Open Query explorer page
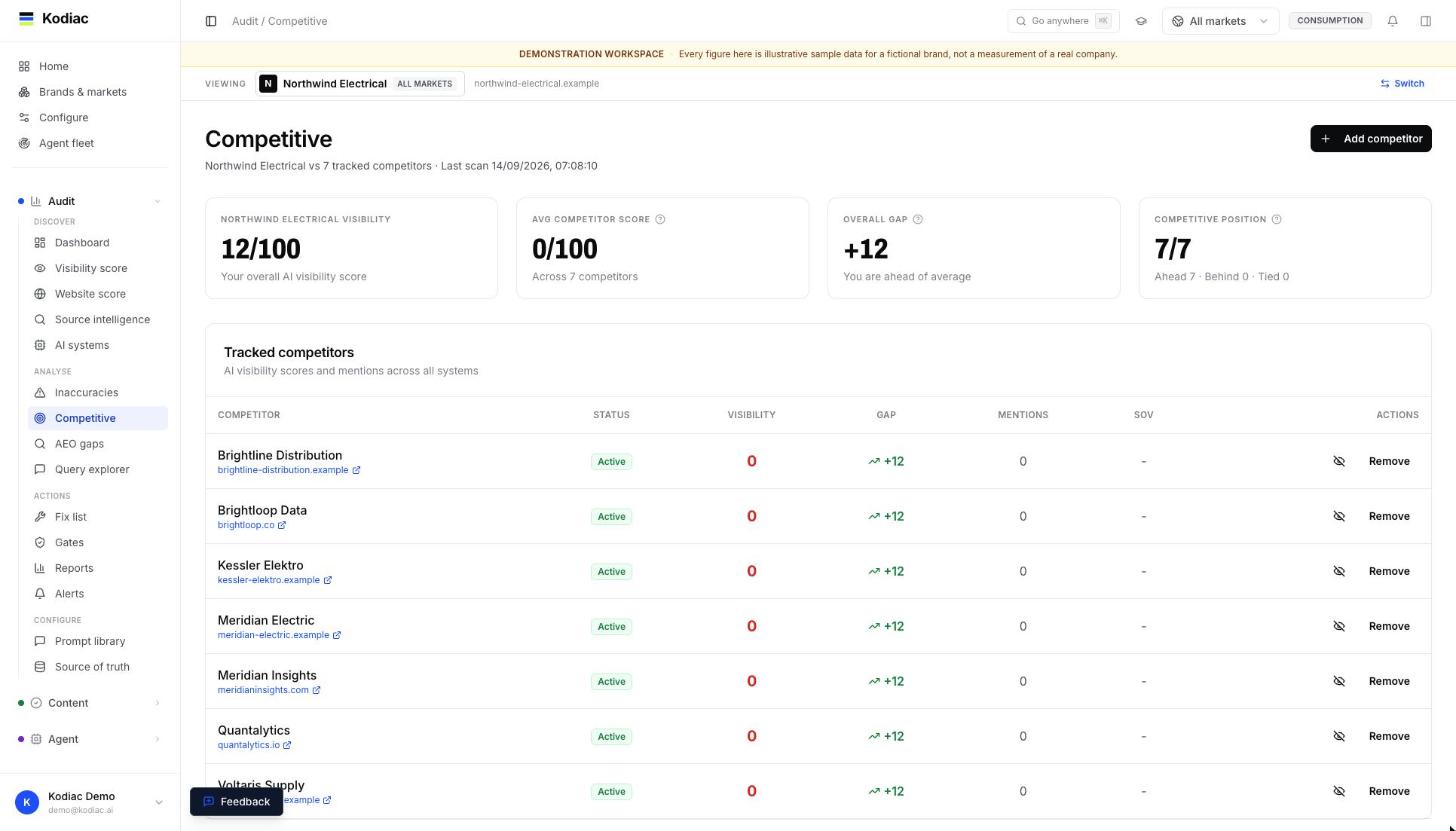Screen dimensions: 1456x831 point(98,469)
